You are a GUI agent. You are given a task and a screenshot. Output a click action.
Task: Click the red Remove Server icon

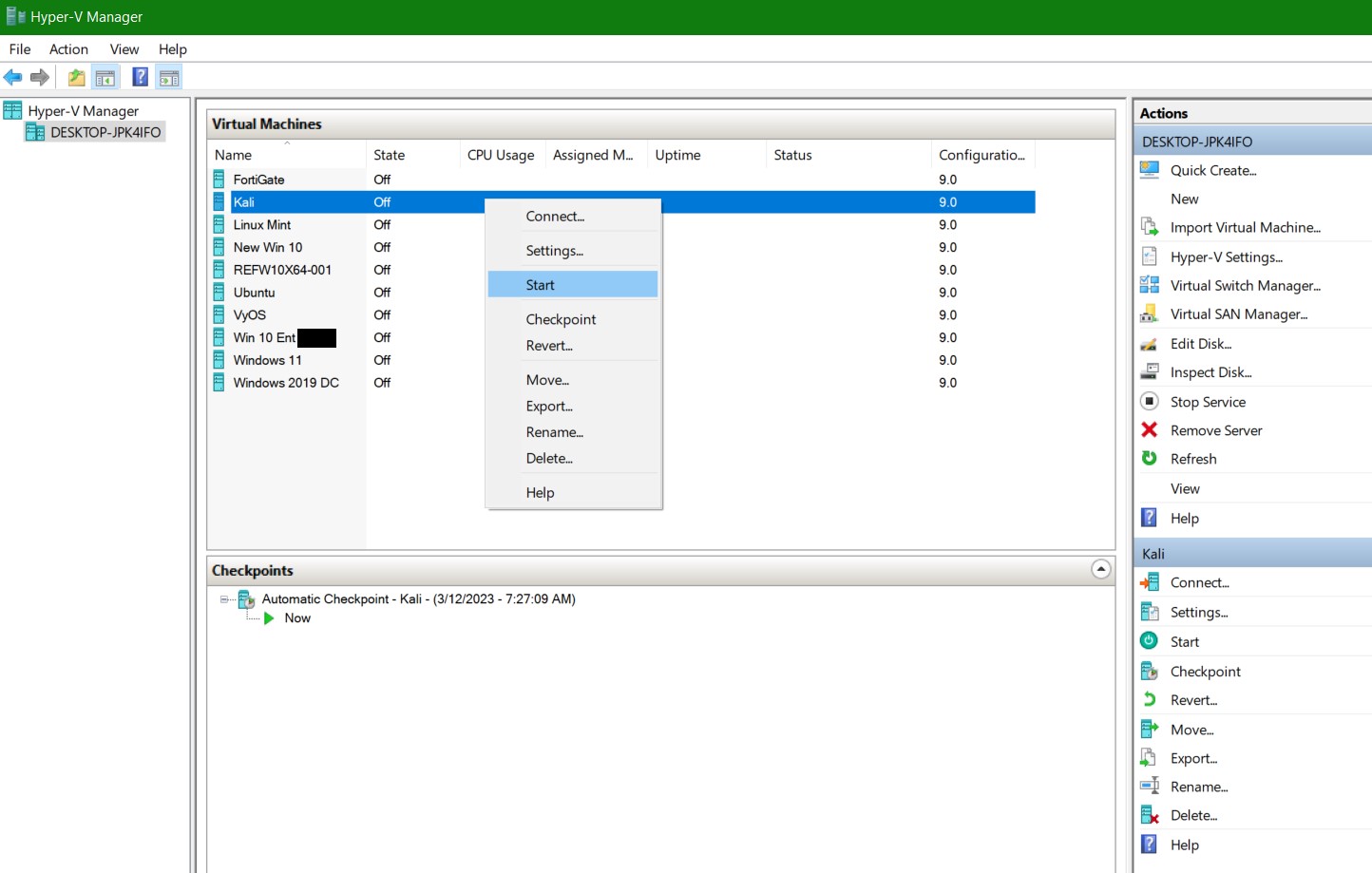pos(1150,430)
